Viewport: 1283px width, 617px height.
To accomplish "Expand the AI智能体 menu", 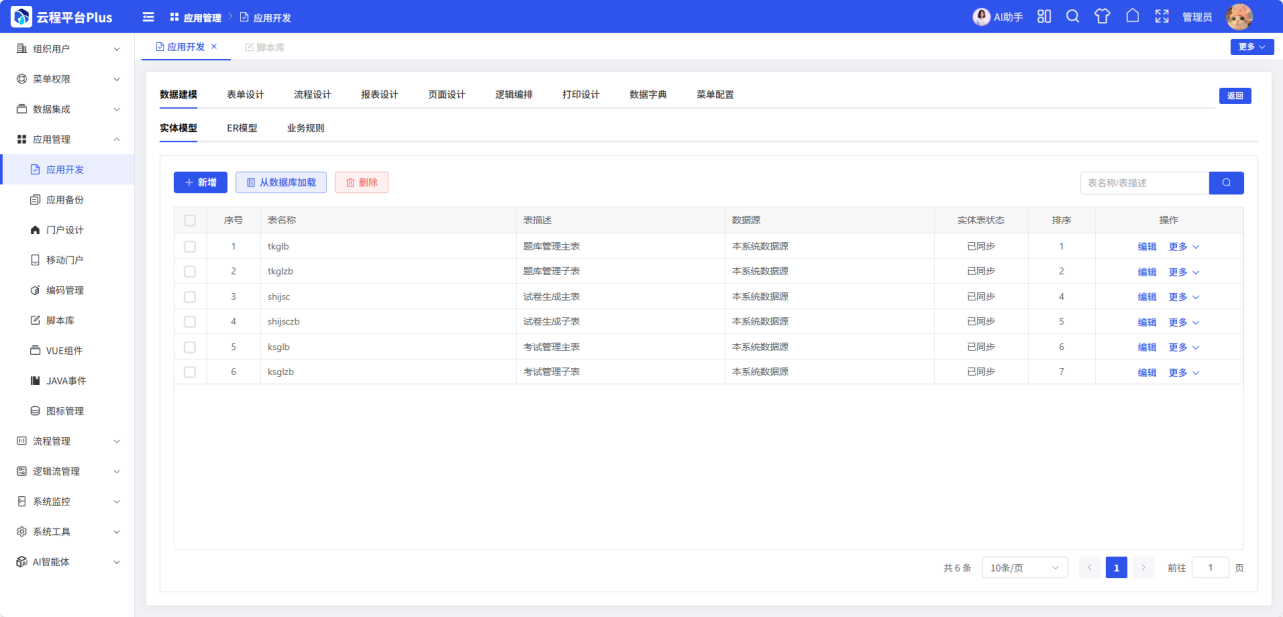I will (67, 562).
